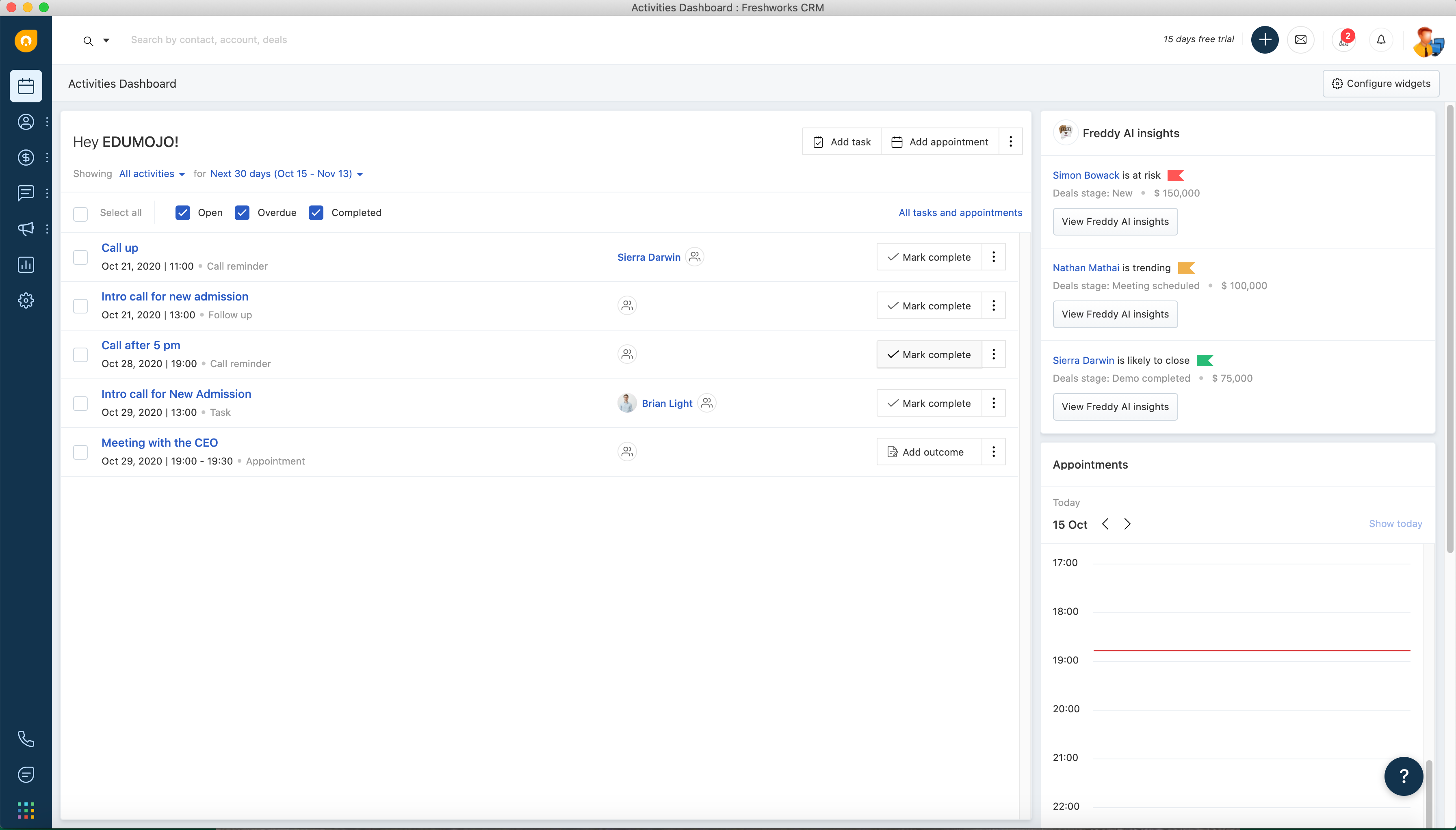Open Configure widgets menu

pyautogui.click(x=1381, y=83)
